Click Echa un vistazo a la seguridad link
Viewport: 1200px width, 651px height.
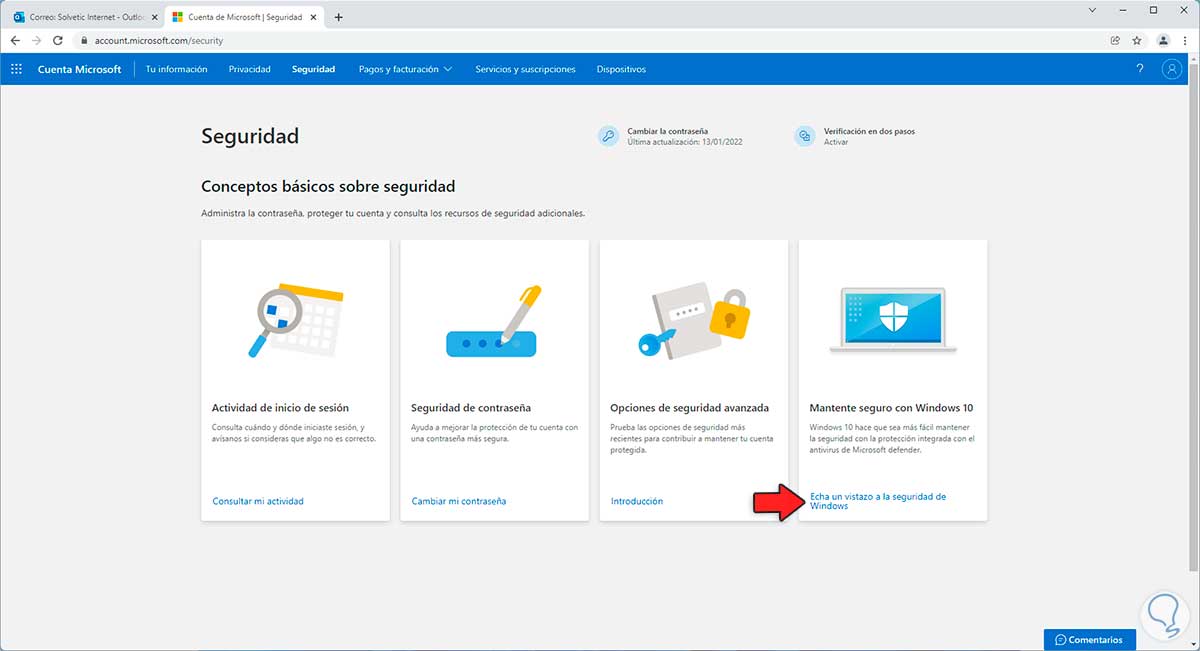coord(877,501)
